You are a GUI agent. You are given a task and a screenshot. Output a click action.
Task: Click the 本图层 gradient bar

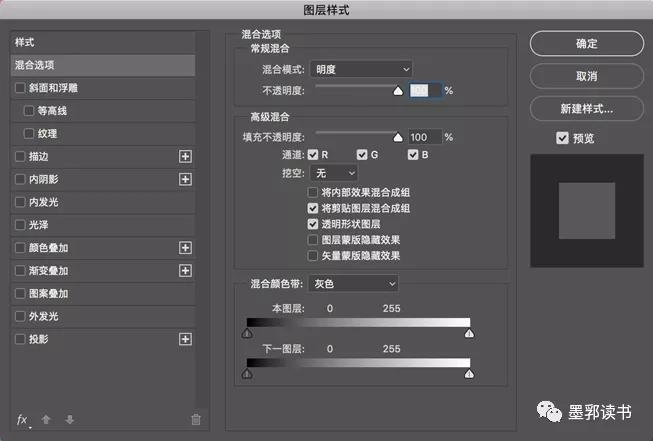[358, 322]
